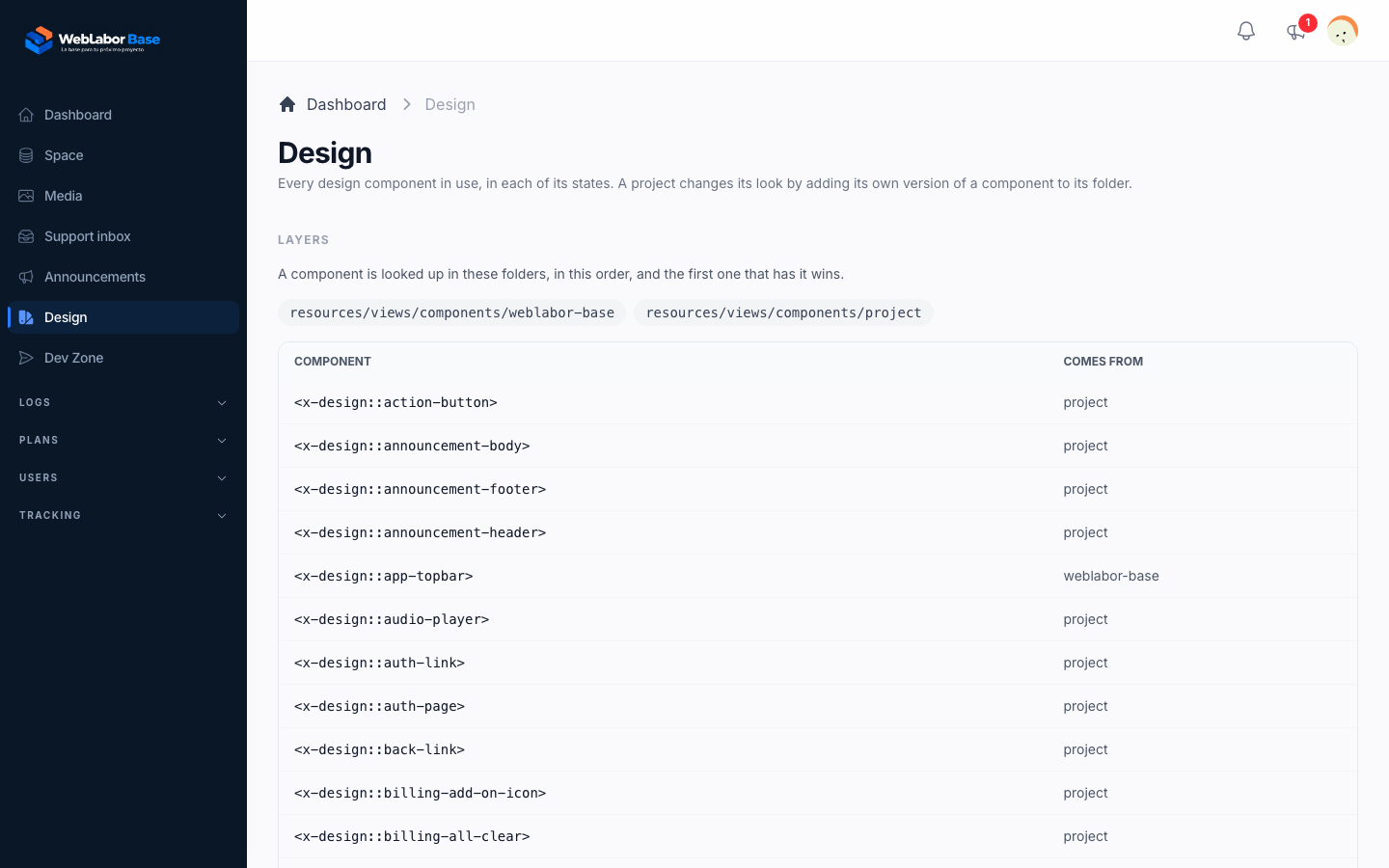
Task: Open the Media menu item
Action: tap(123, 196)
